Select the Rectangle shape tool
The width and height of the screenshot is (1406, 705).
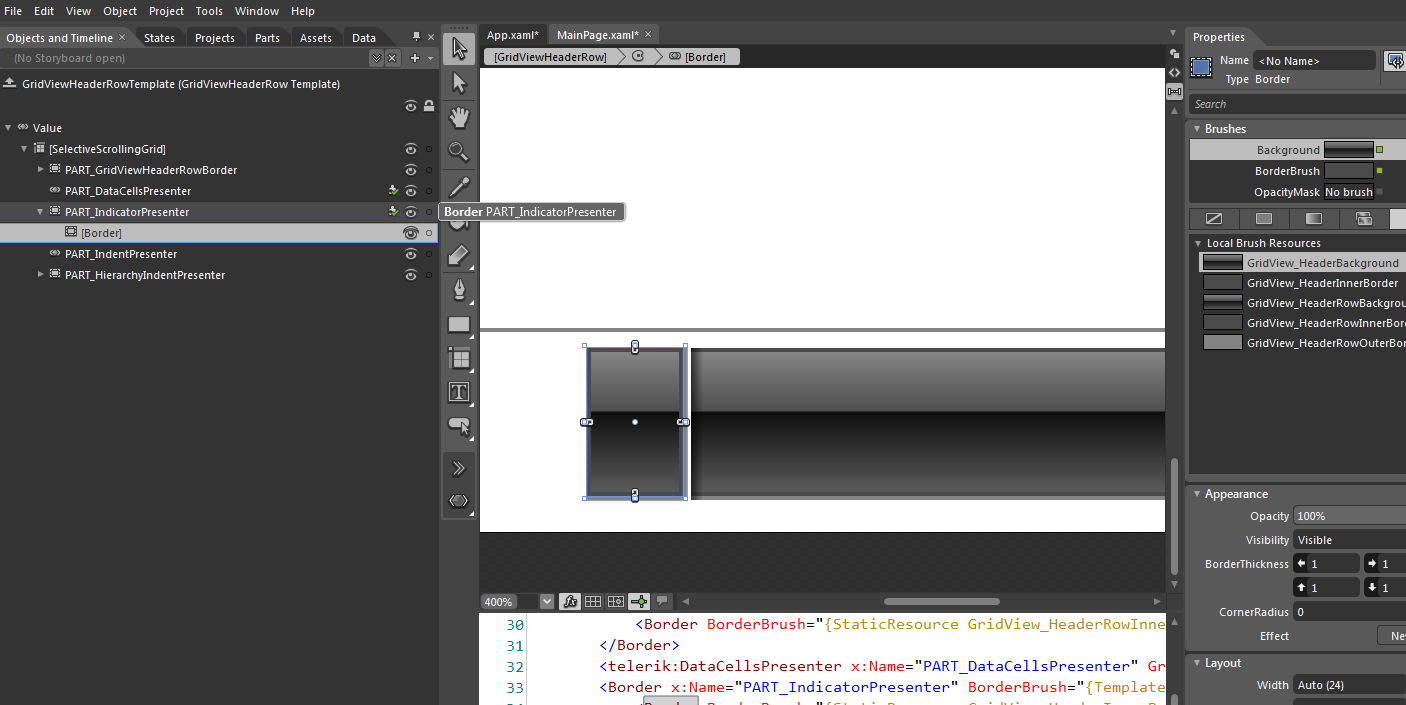point(459,324)
